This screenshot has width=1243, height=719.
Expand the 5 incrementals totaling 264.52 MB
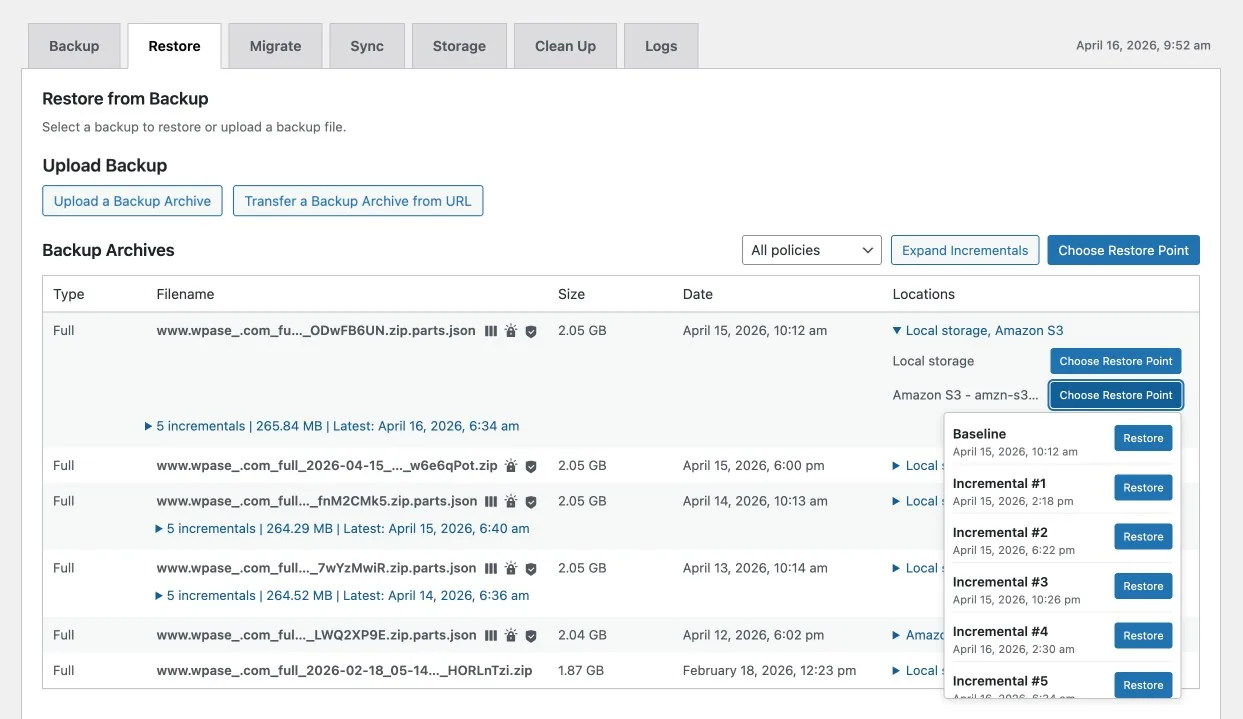pos(342,595)
